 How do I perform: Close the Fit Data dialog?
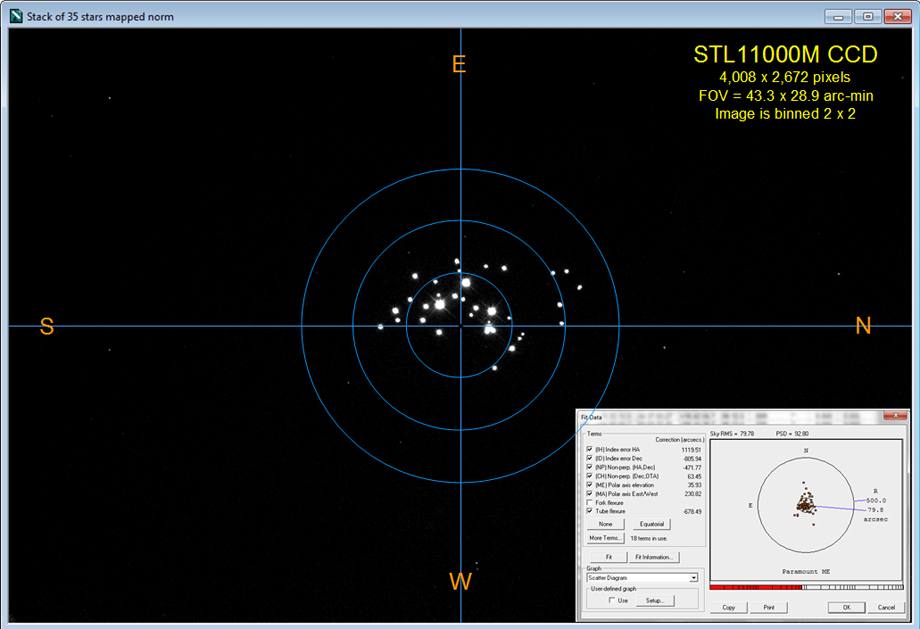tap(896, 417)
